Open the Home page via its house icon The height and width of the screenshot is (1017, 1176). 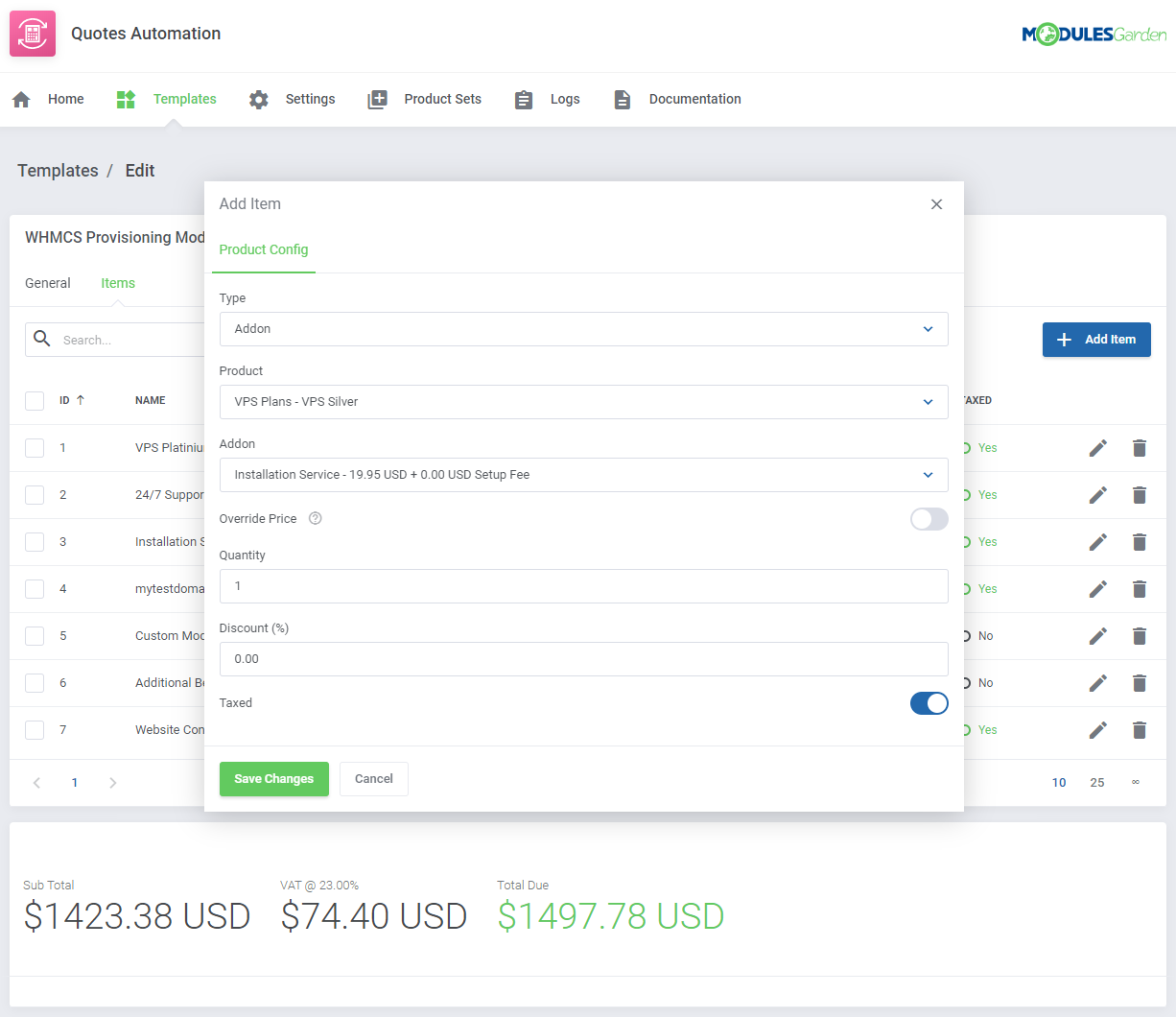pos(21,98)
